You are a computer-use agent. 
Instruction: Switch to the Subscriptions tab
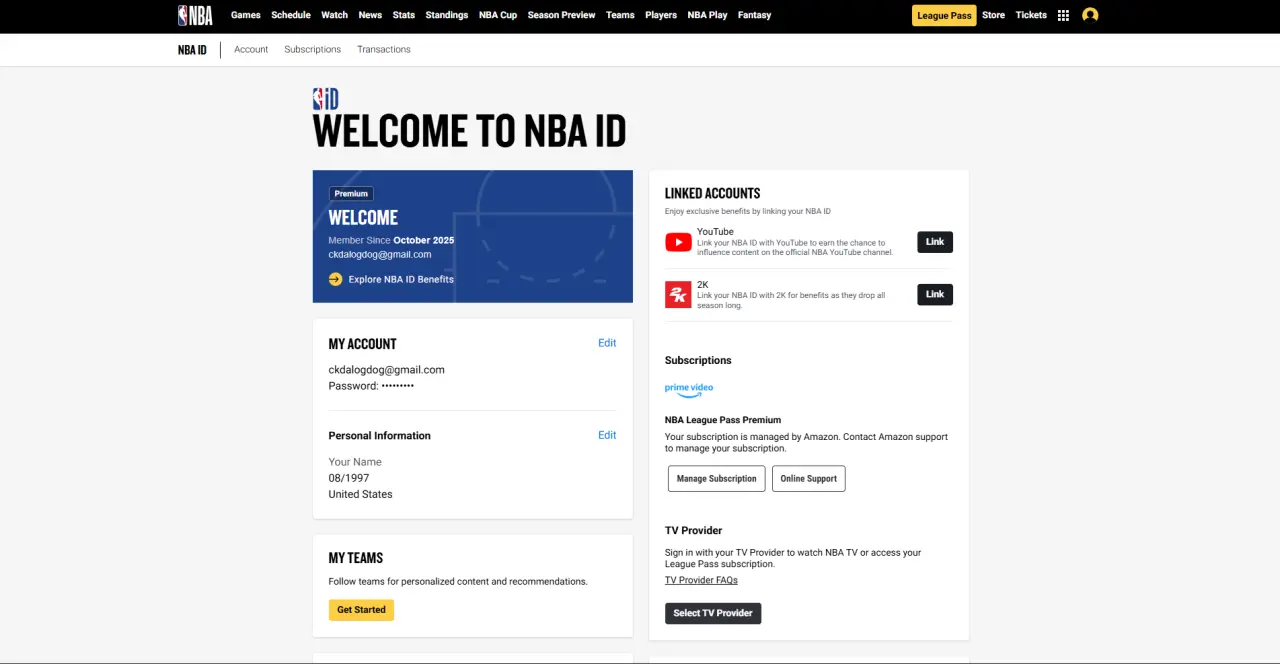pos(312,49)
